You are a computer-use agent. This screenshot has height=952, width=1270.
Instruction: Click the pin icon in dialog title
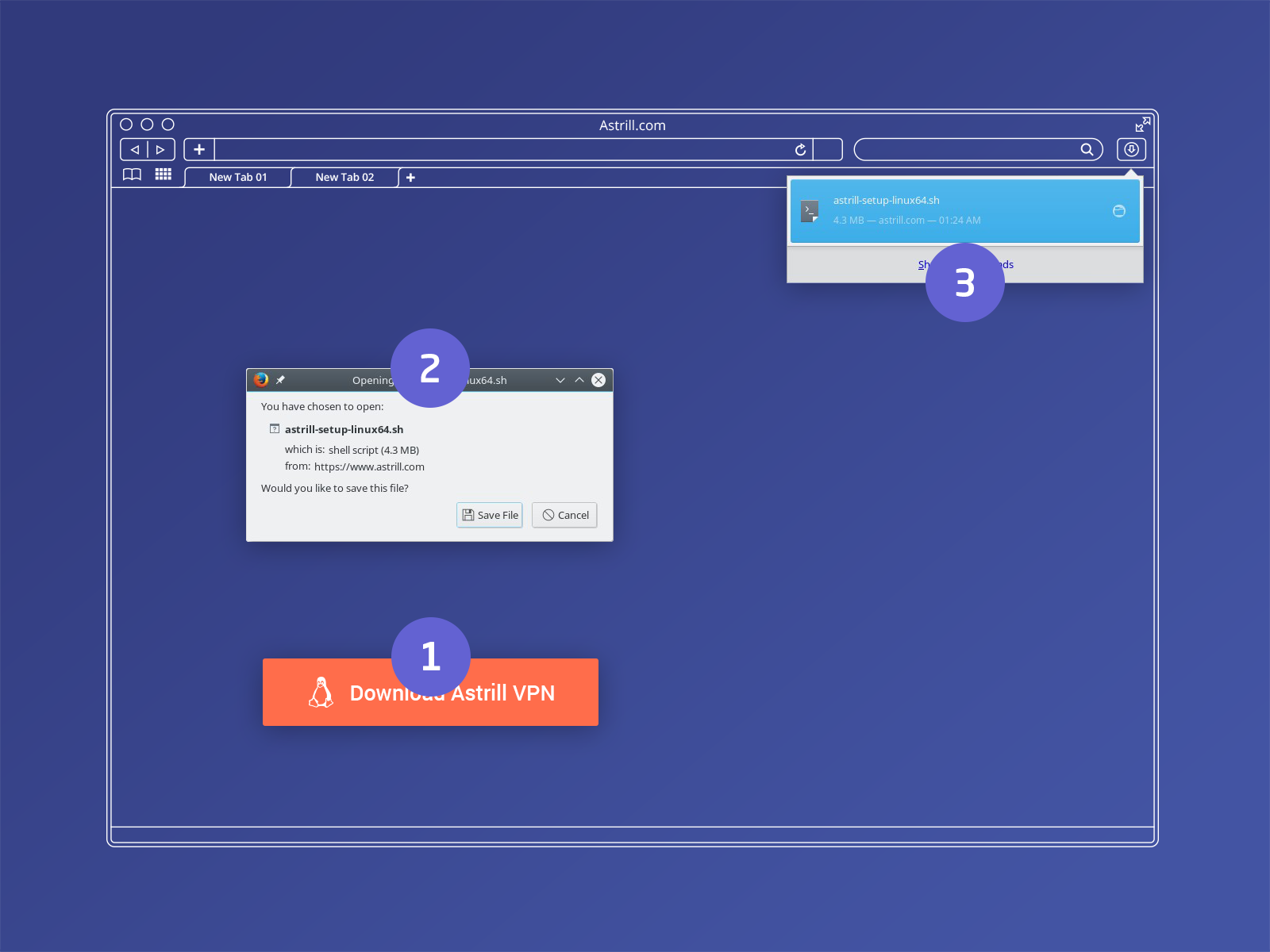(x=280, y=380)
